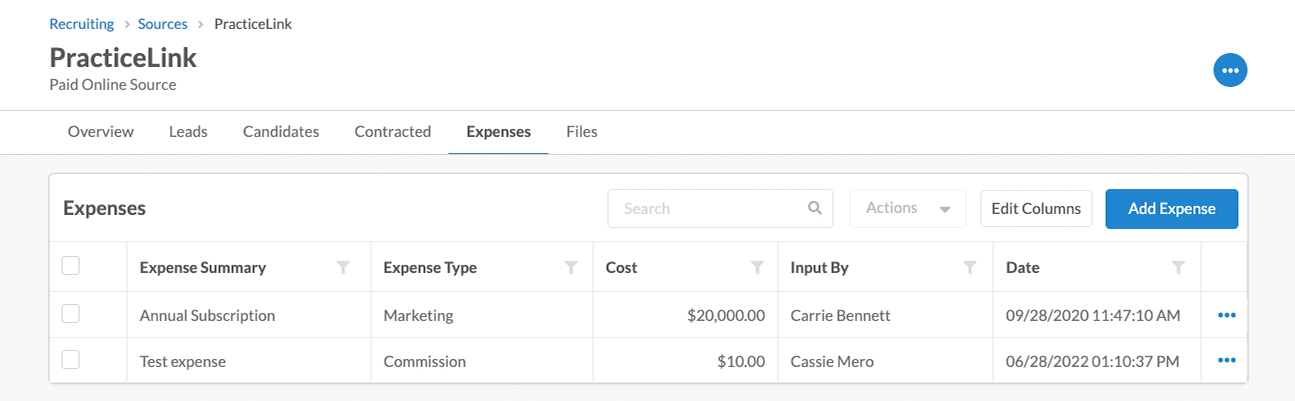Click the Edit Columns button
This screenshot has width=1295, height=401.
point(1036,209)
